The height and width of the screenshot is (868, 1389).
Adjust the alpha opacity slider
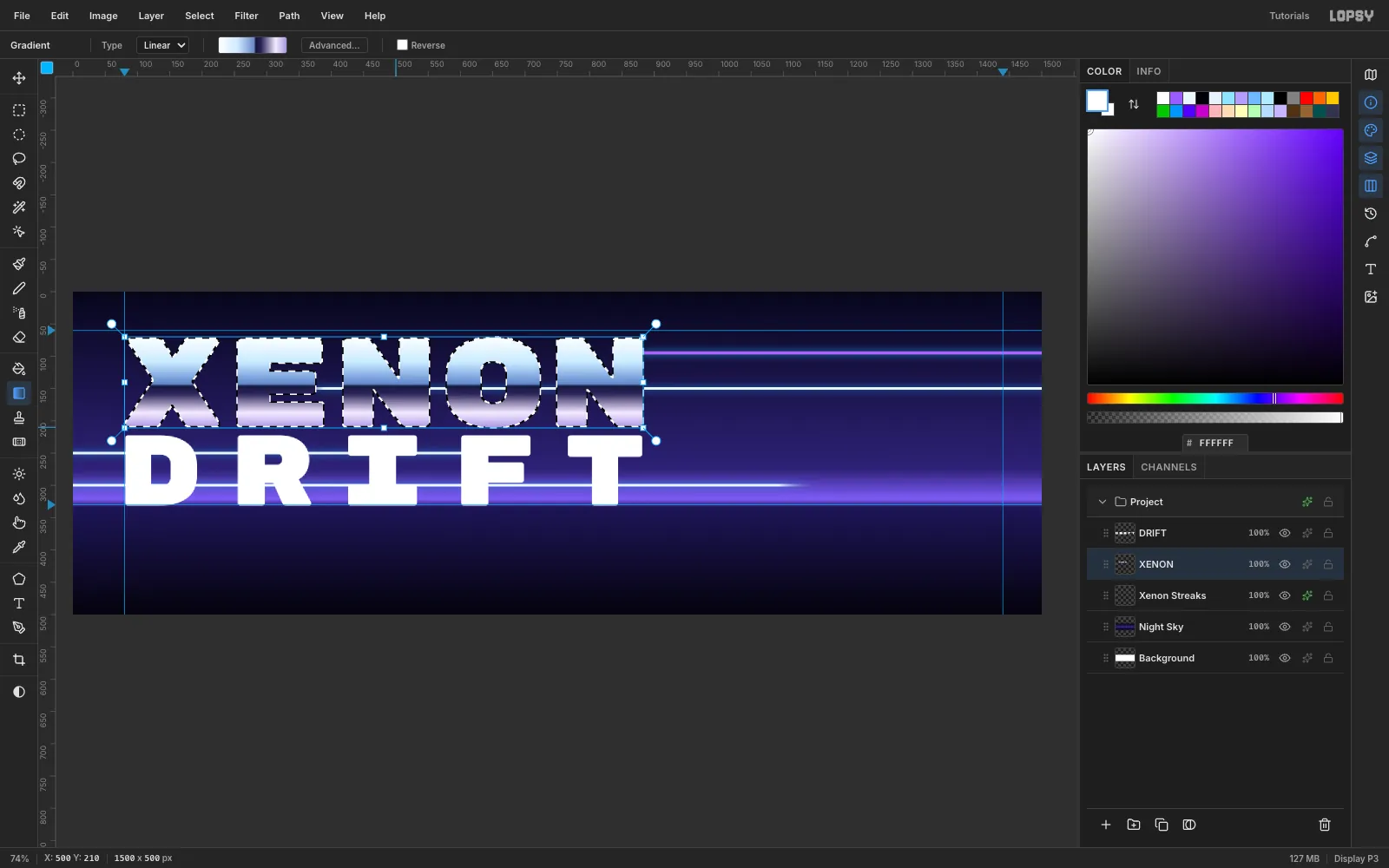click(1215, 418)
